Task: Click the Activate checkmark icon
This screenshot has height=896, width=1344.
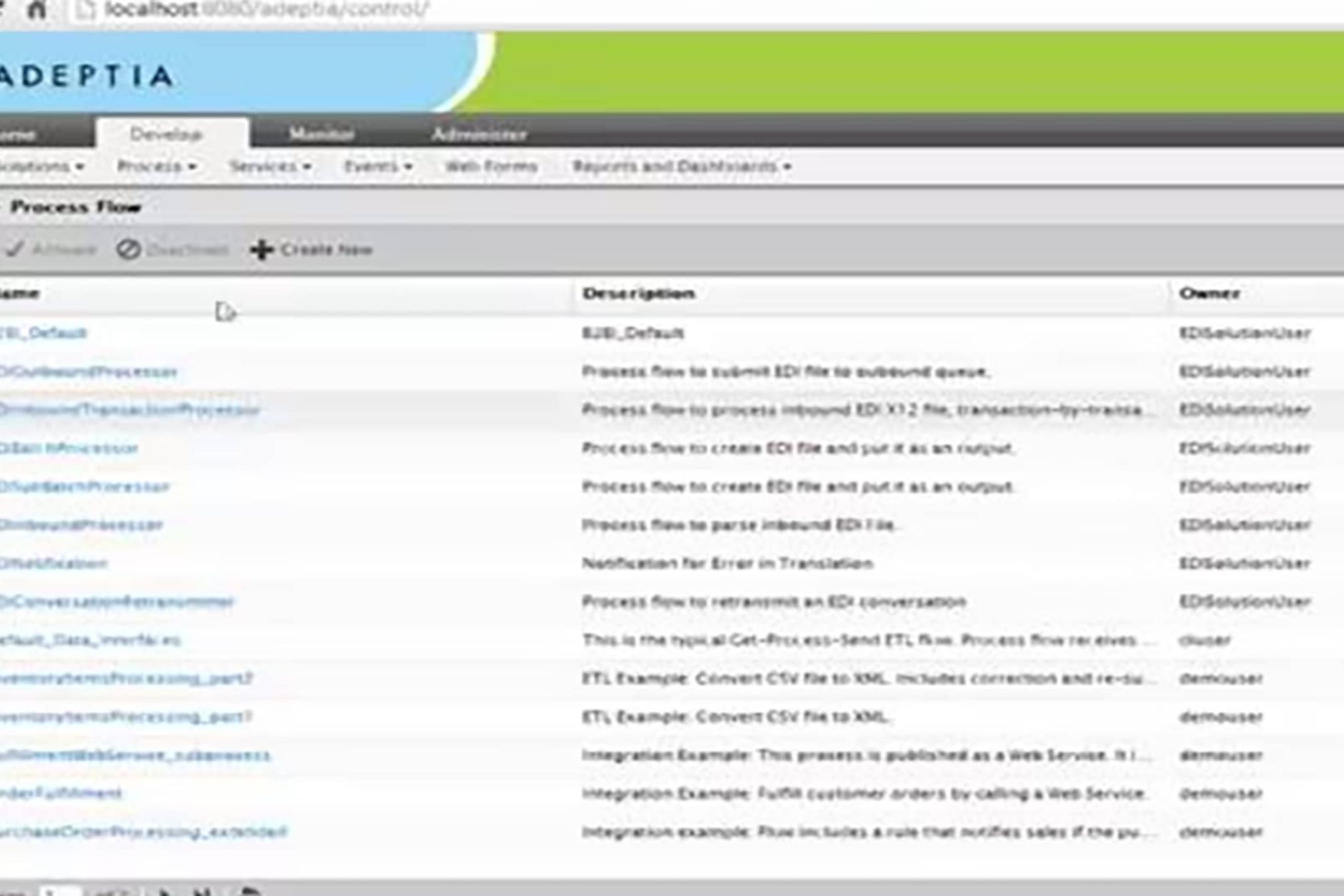Action: coord(15,250)
